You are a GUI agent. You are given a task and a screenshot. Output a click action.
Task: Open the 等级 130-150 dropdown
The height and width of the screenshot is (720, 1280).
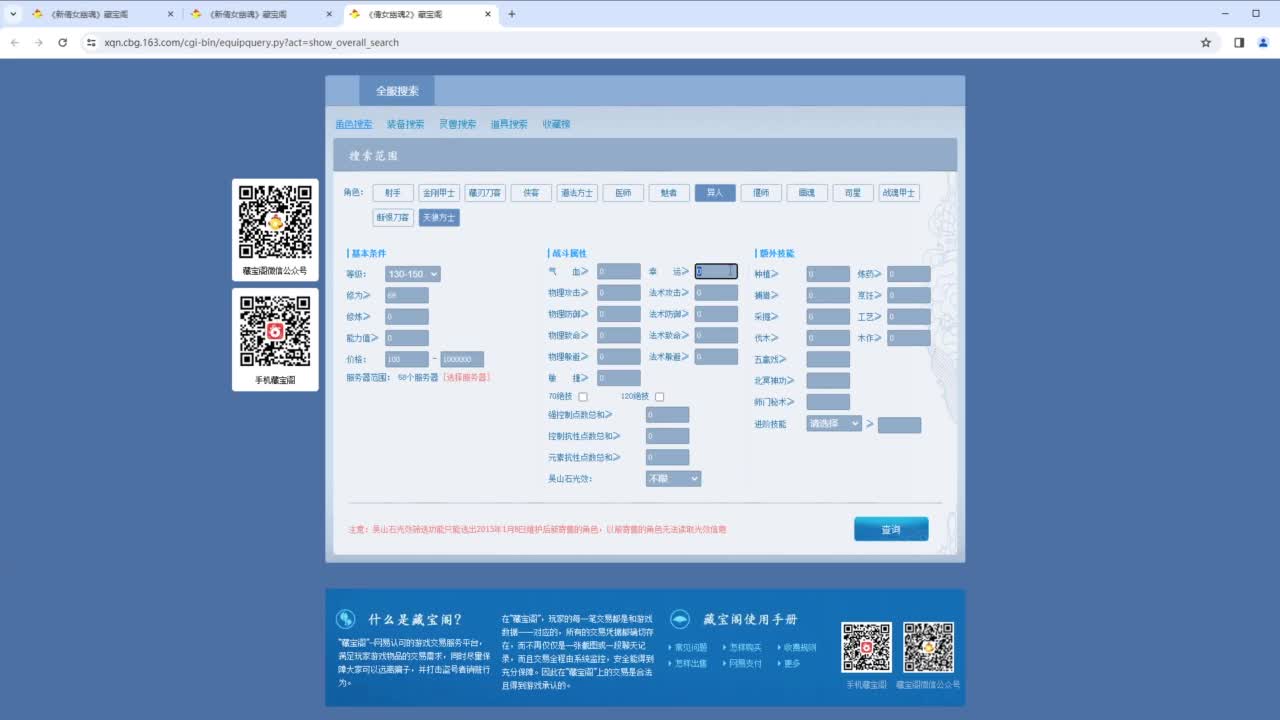tap(412, 274)
